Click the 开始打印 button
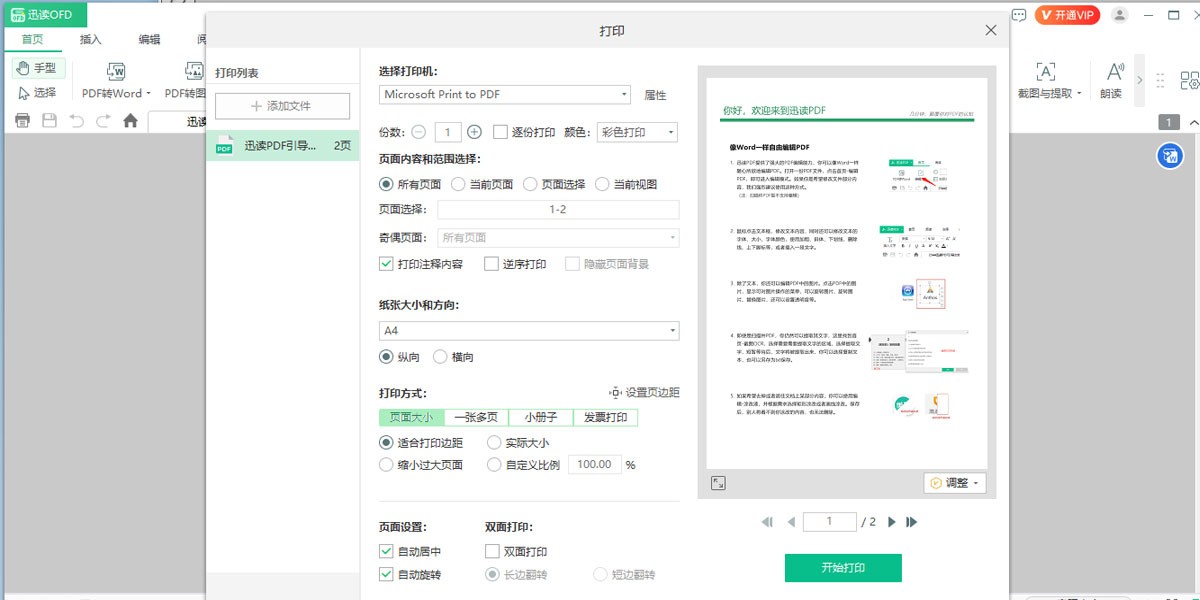1200x600 pixels. point(843,568)
